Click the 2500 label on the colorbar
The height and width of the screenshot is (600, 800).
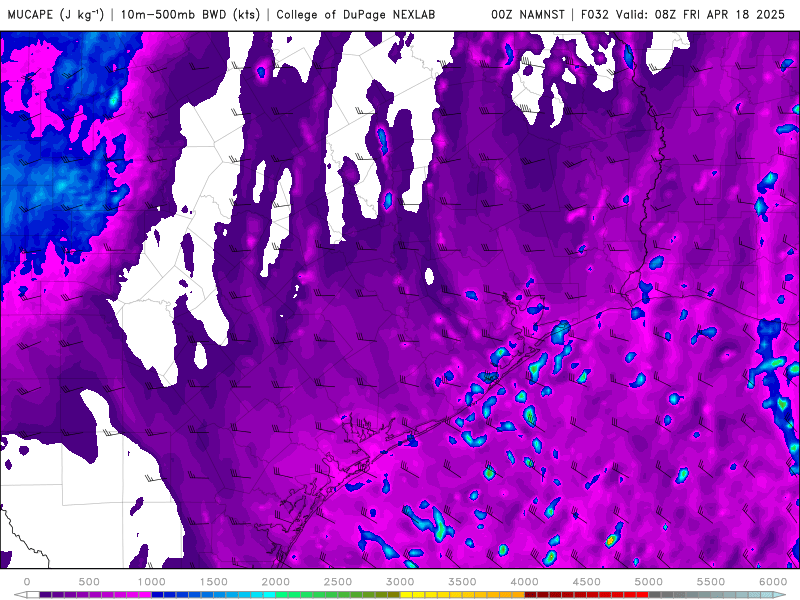(x=338, y=582)
